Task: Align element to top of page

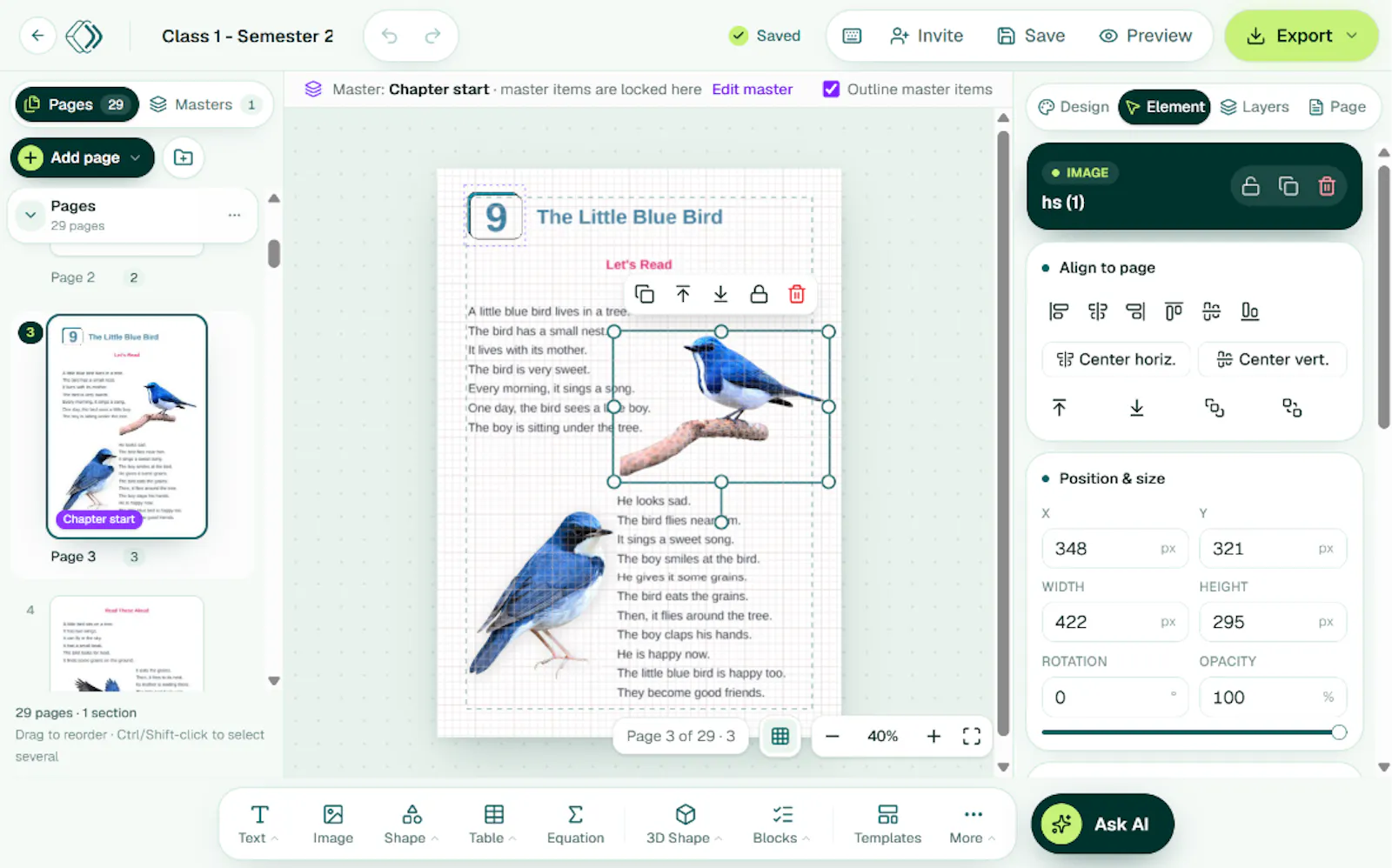Action: (x=1174, y=311)
